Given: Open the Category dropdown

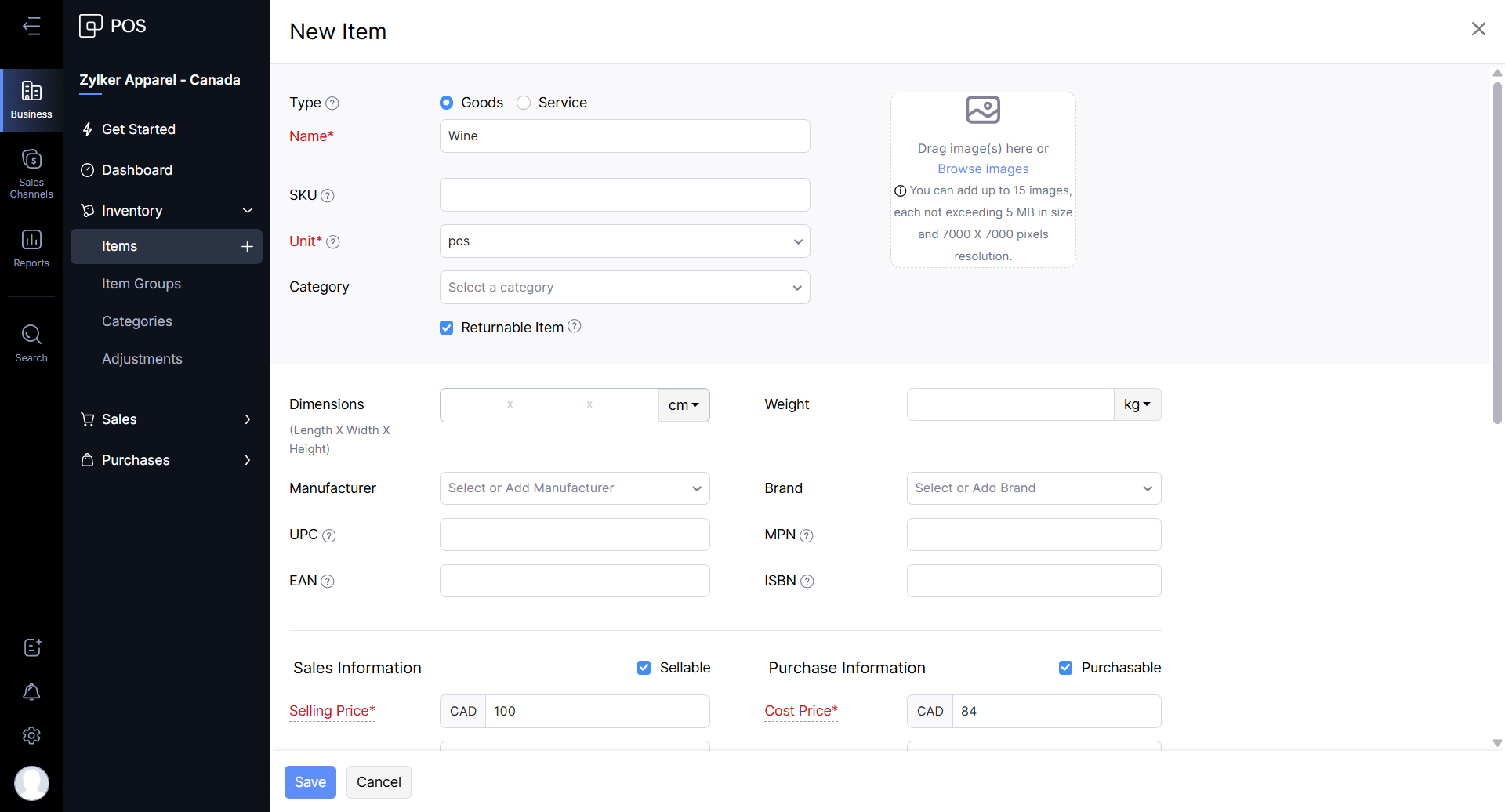Looking at the screenshot, I should 624,288.
